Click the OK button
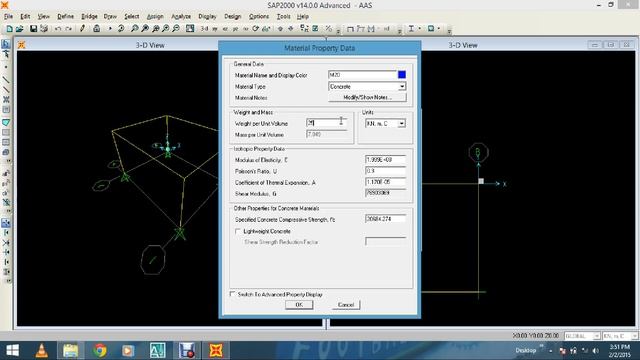Screen dimensions: 640x360 (299, 305)
